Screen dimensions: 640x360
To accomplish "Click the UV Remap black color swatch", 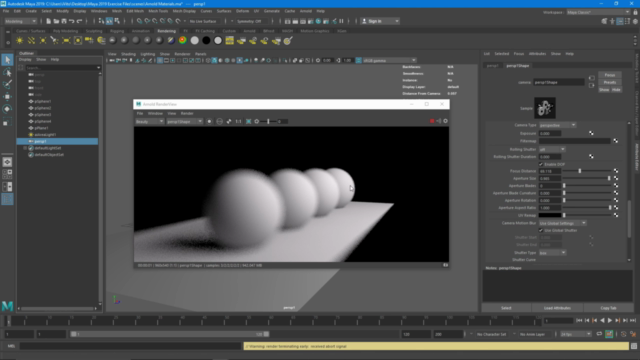I will [x=550, y=215].
